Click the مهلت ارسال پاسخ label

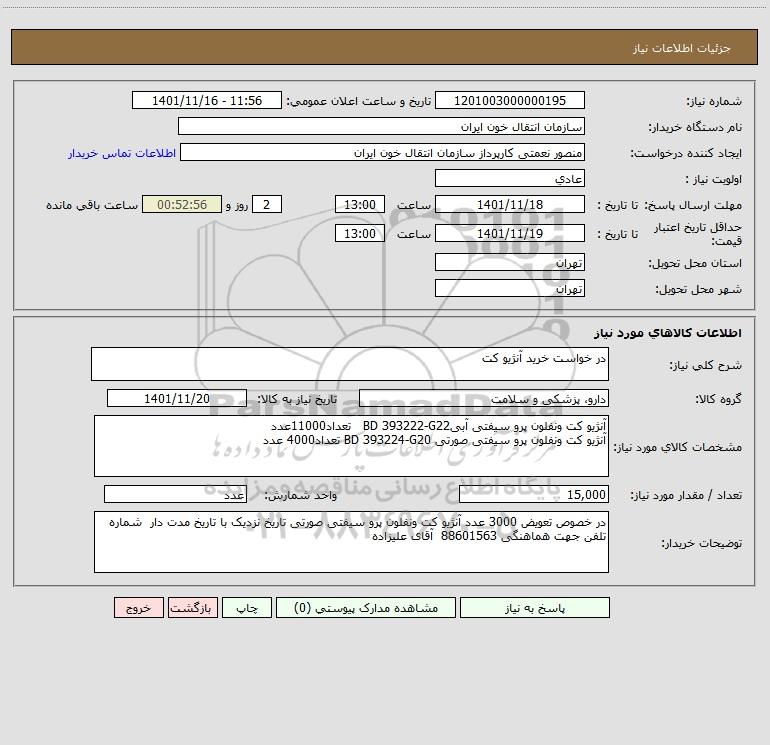[x=692, y=205]
